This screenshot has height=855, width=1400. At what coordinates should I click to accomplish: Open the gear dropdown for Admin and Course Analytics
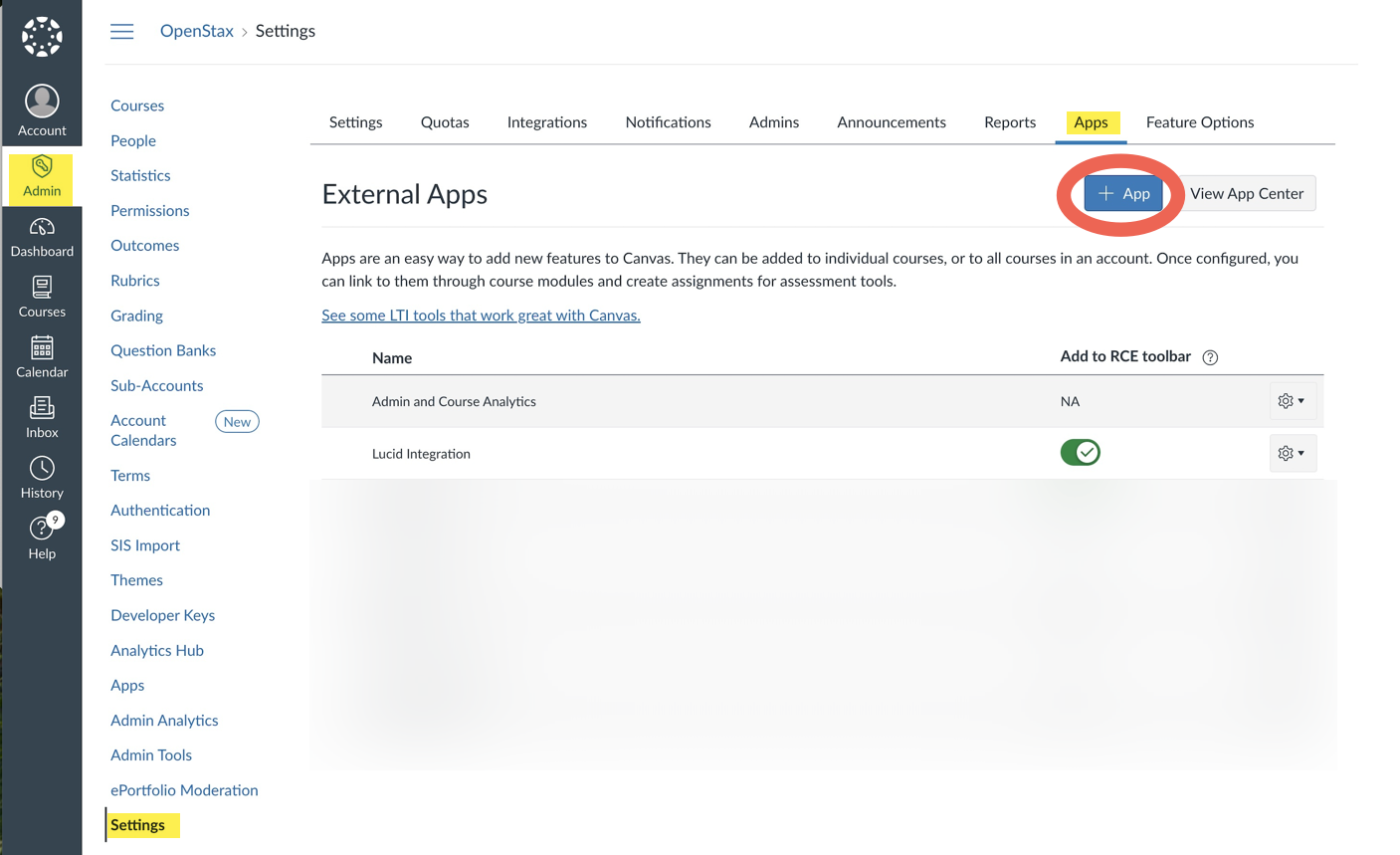(x=1292, y=400)
